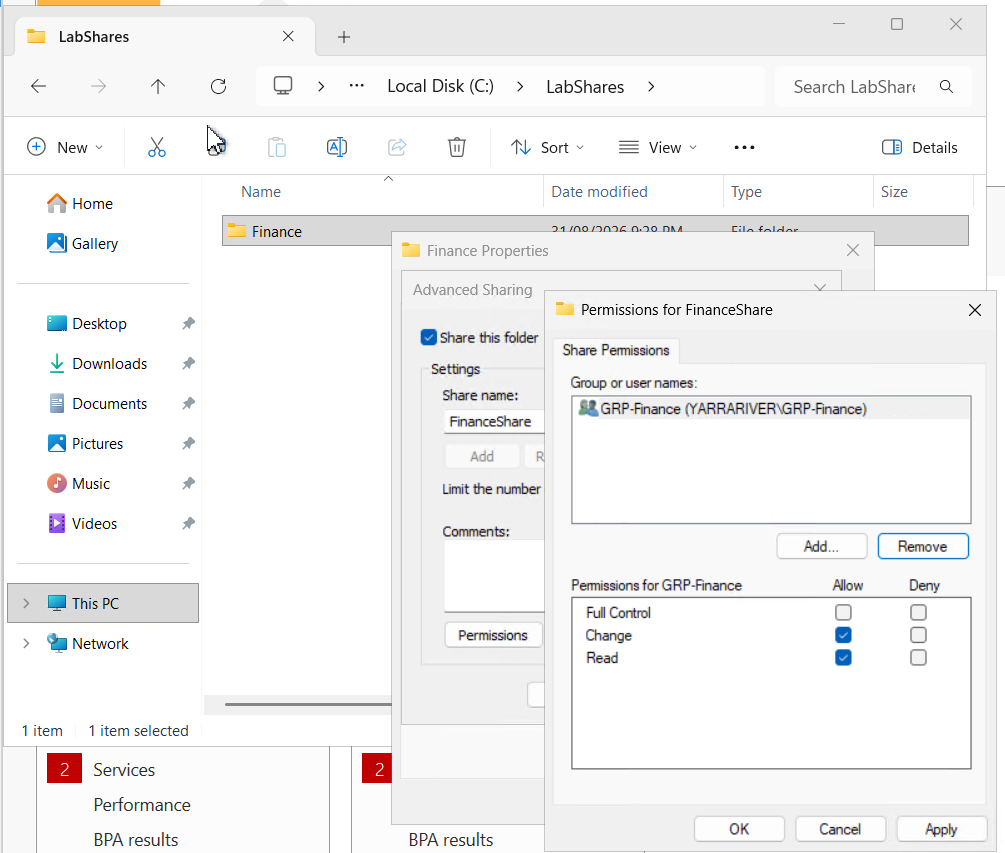Click the search magnifier icon
This screenshot has height=853, width=1005.
click(x=946, y=87)
